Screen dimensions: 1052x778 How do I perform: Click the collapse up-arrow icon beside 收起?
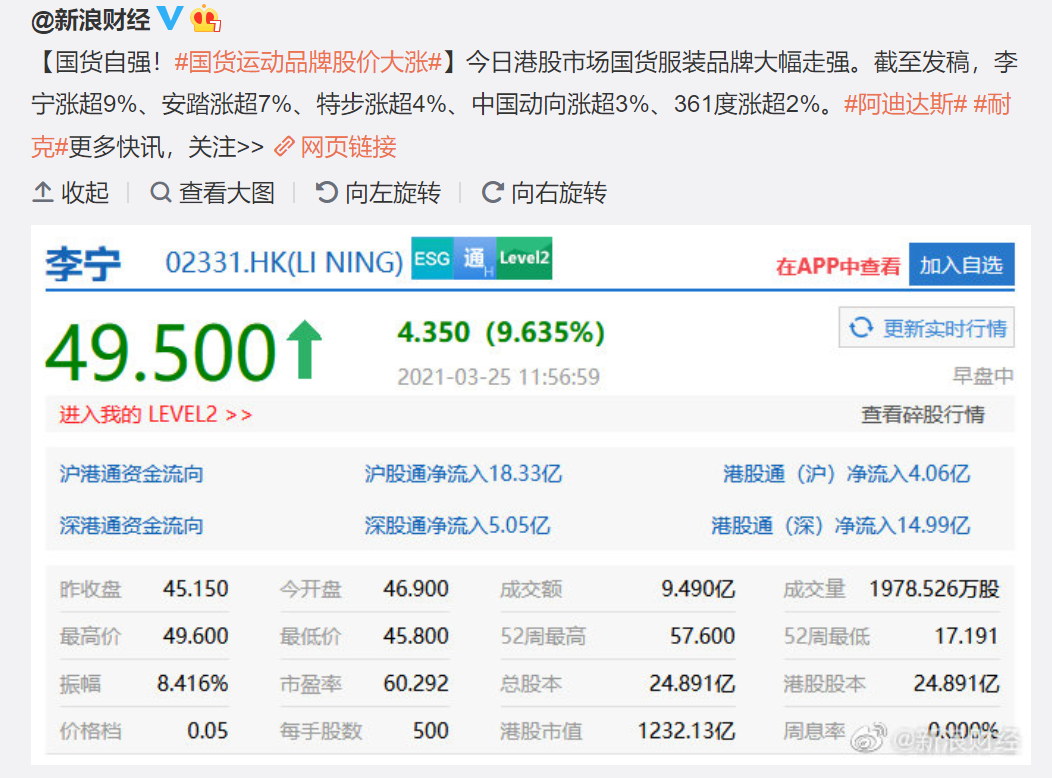(43, 192)
